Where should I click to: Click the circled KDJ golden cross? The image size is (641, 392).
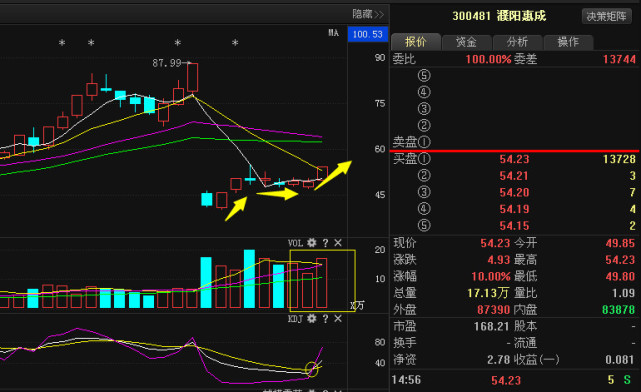(312, 369)
